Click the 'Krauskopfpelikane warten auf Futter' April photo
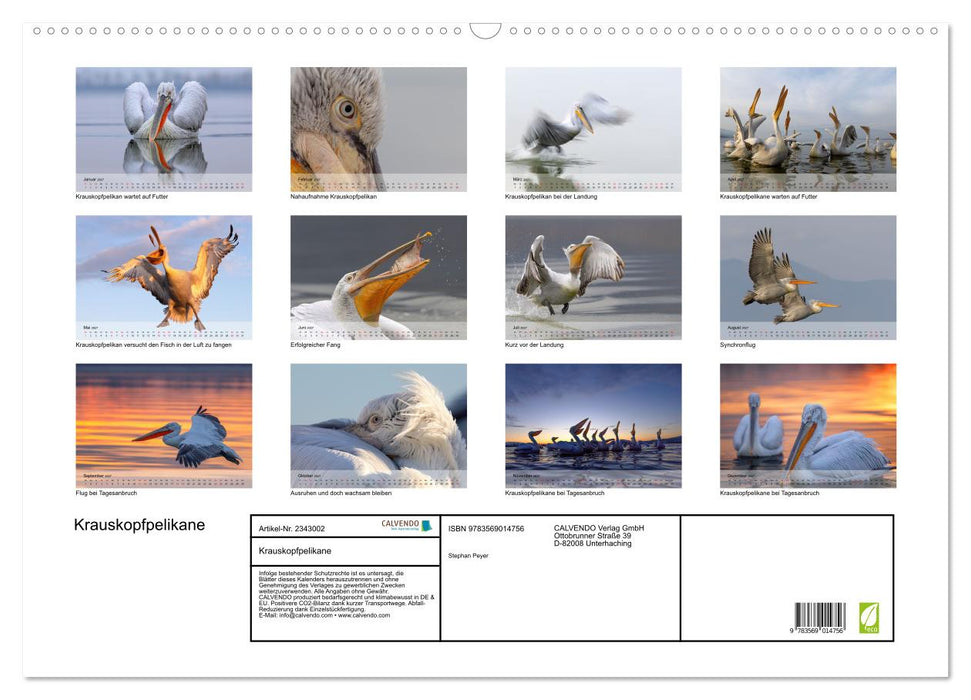Viewport: 971px width, 700px height. (808, 129)
